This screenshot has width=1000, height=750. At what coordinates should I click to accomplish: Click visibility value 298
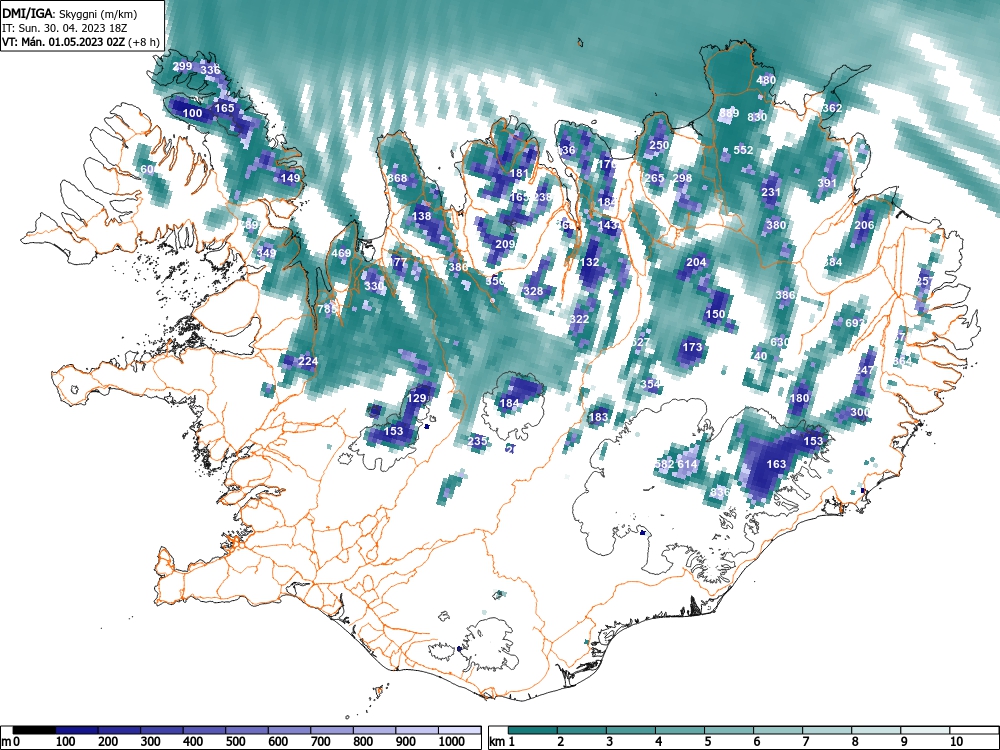[x=682, y=179]
